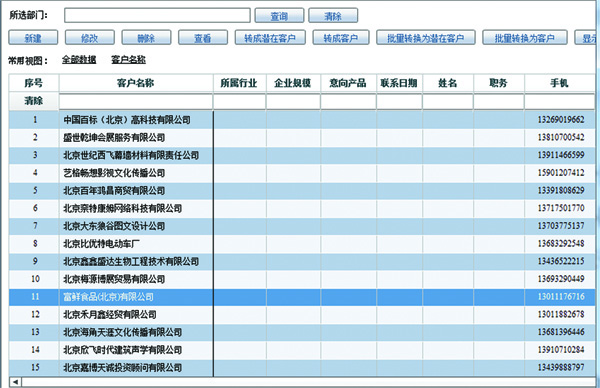This screenshot has height=388, width=600.
Task: Select row 艺格畅想影视文化传播公司
Action: (302, 173)
